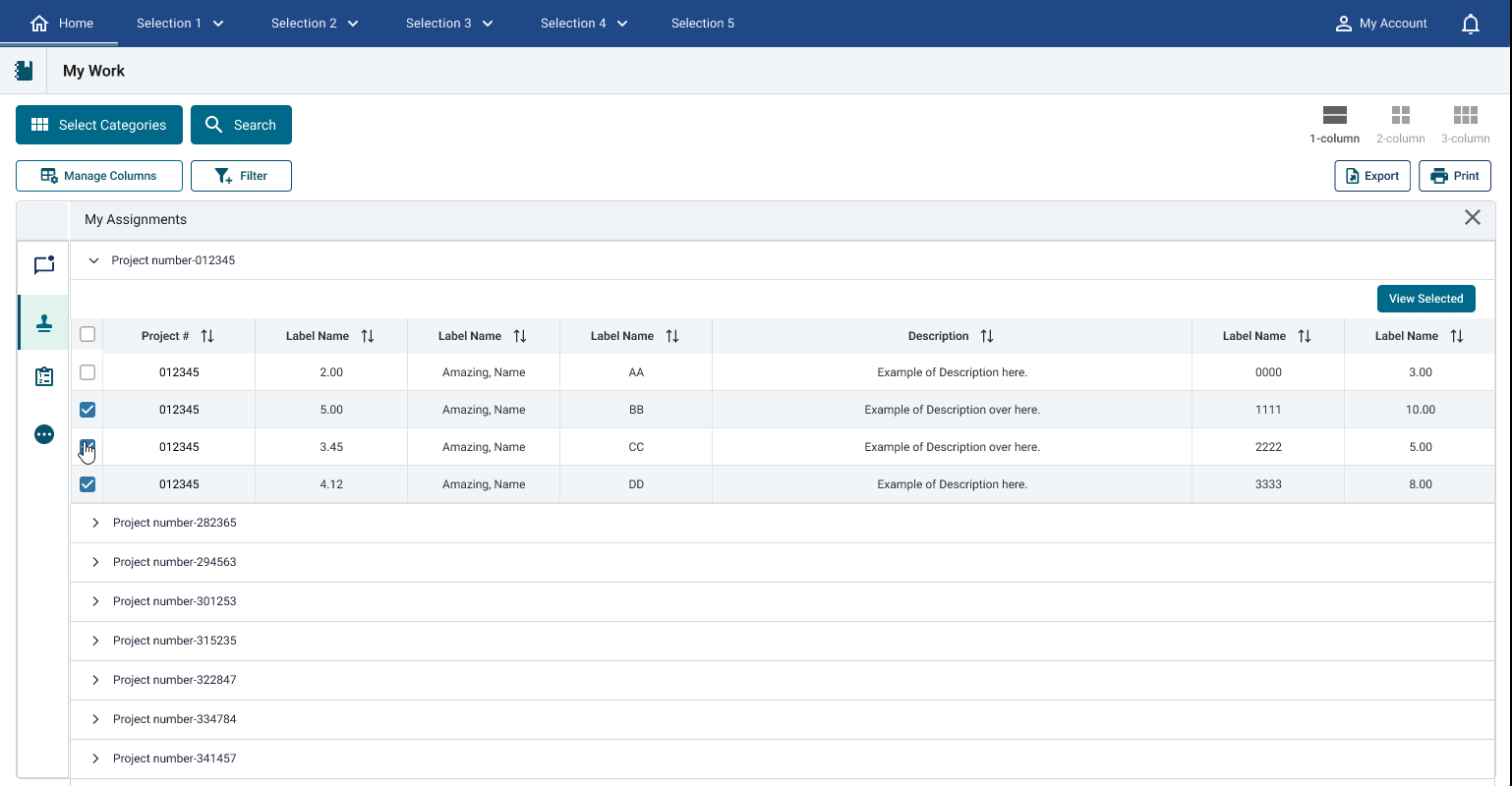Collapse Project number-012345
The image size is (1512, 786).
click(93, 260)
